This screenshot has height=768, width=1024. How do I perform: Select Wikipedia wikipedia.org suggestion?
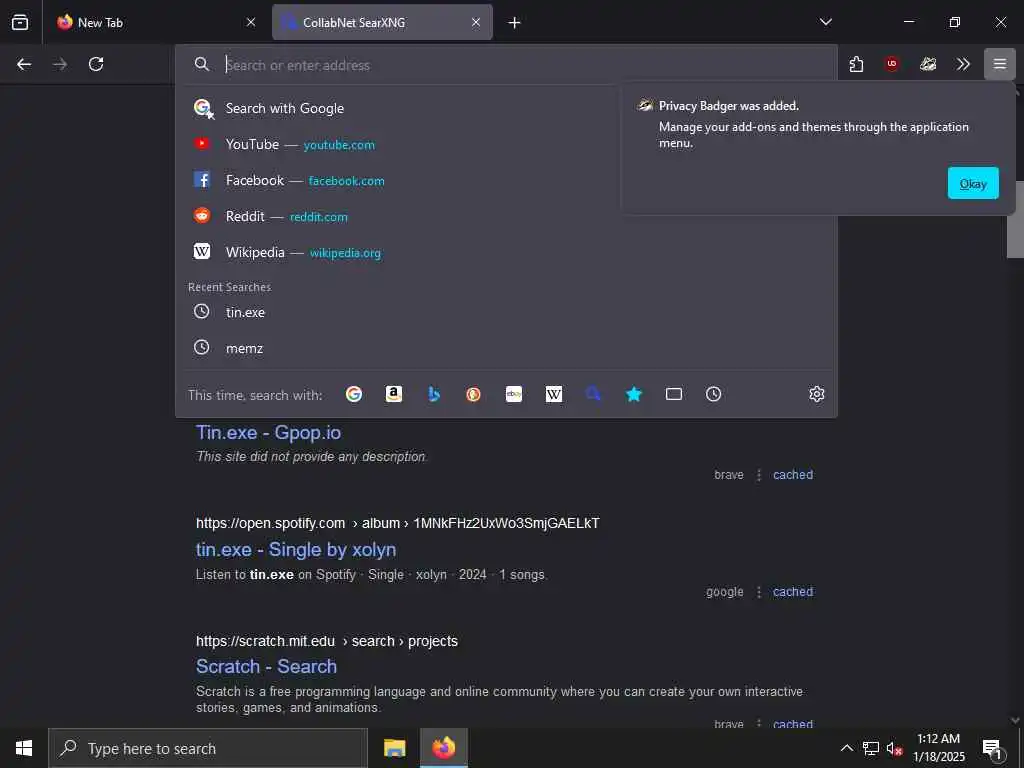[x=506, y=252]
